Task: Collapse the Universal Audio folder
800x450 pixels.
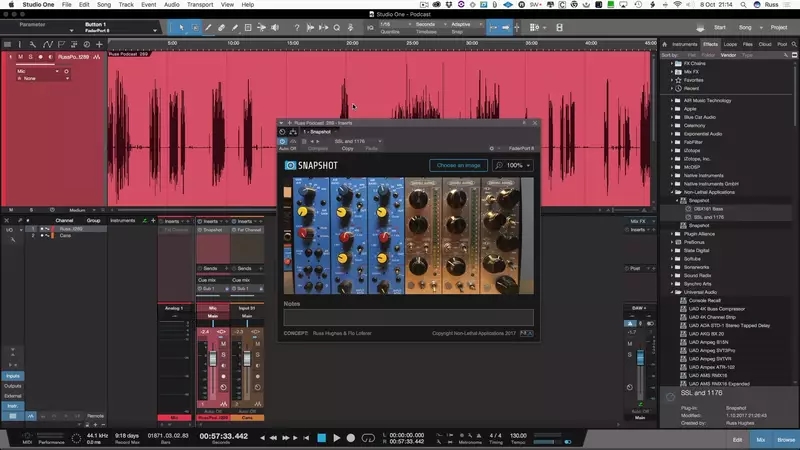Action: pyautogui.click(x=672, y=292)
